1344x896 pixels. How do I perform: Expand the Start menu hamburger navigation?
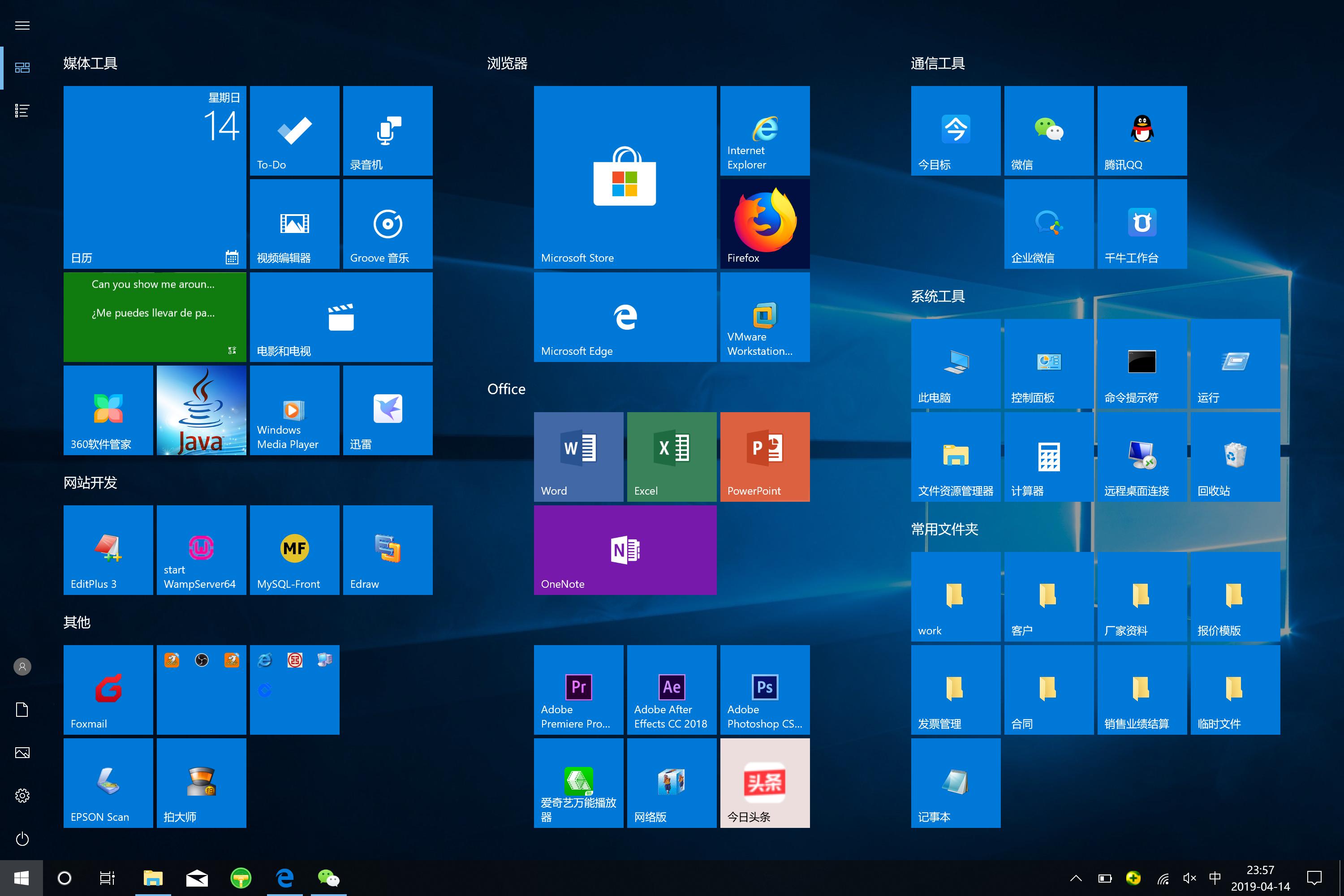point(22,25)
